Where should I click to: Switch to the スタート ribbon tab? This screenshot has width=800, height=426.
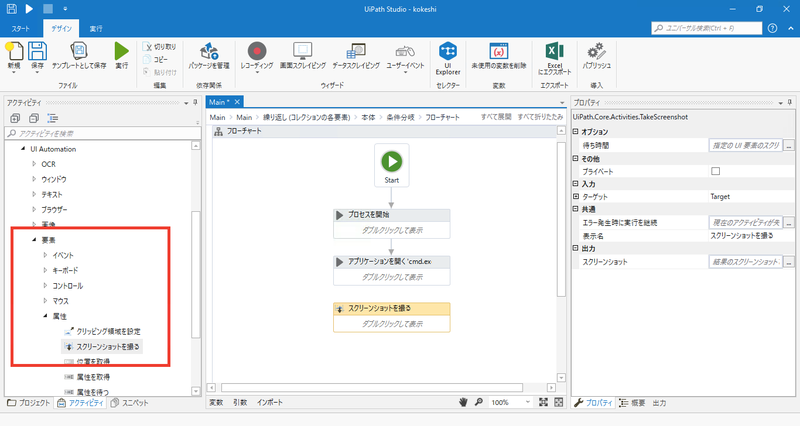click(x=21, y=29)
